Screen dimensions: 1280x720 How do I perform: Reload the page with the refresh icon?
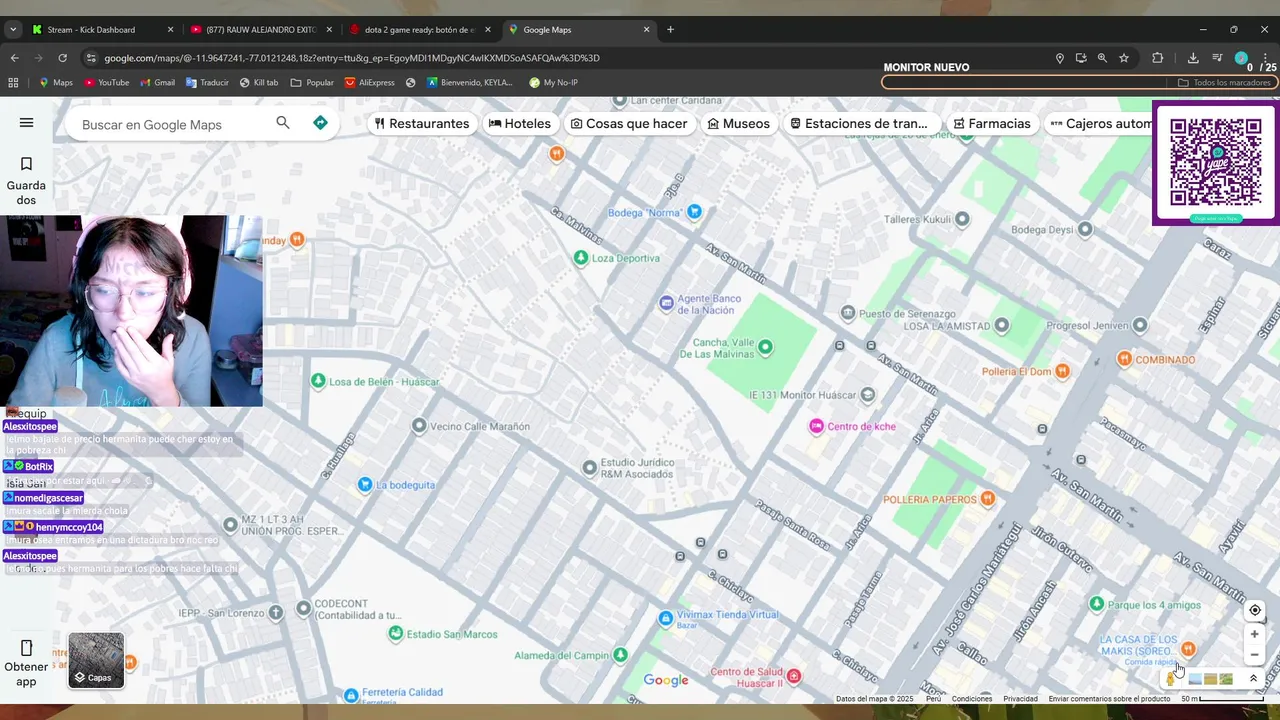(x=62, y=58)
